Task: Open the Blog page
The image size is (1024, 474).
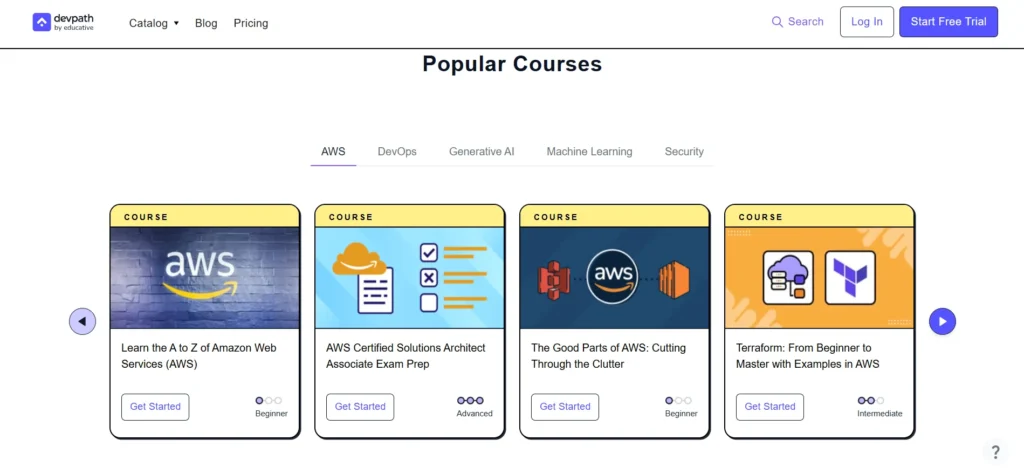Action: pyautogui.click(x=206, y=23)
